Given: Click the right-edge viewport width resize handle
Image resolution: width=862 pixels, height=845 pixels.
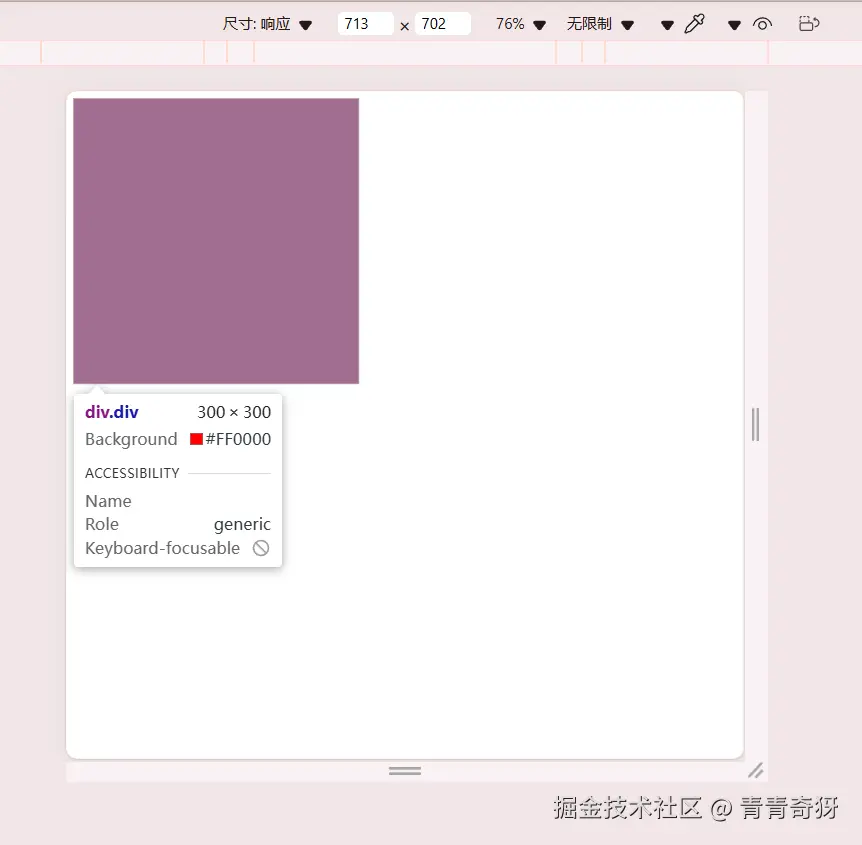Looking at the screenshot, I should point(756,424).
